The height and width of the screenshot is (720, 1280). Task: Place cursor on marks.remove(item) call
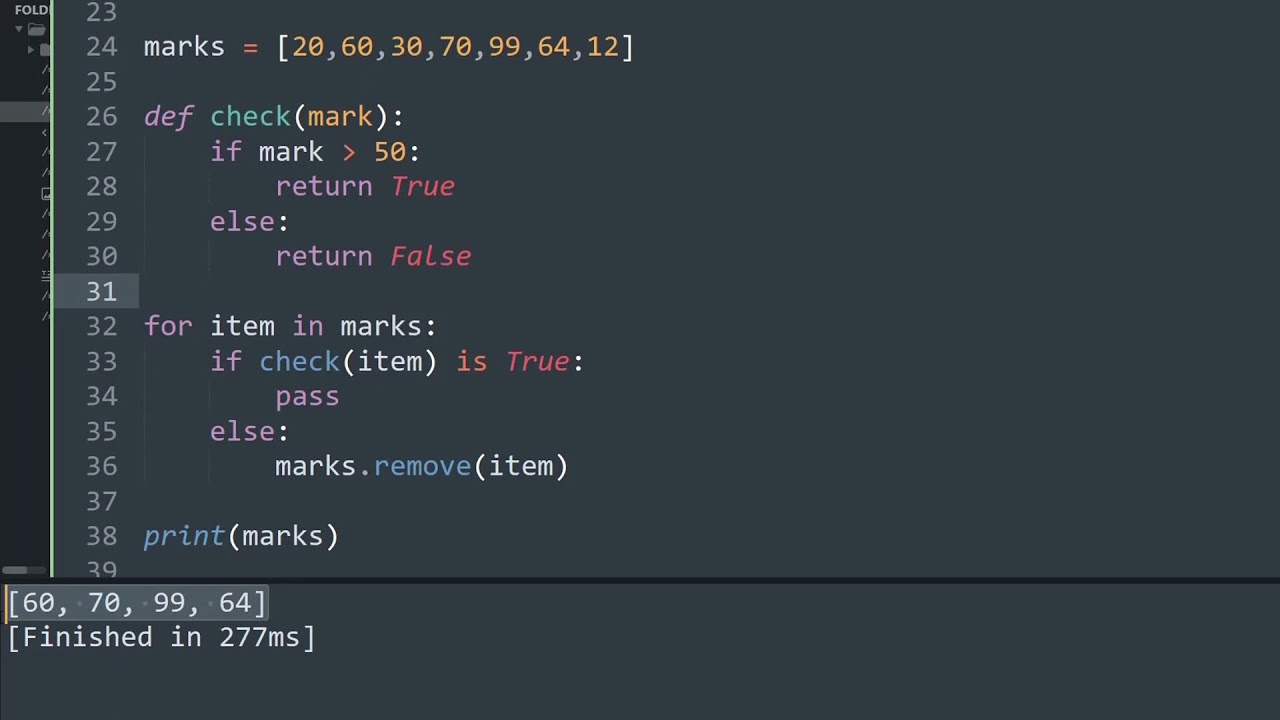(421, 466)
